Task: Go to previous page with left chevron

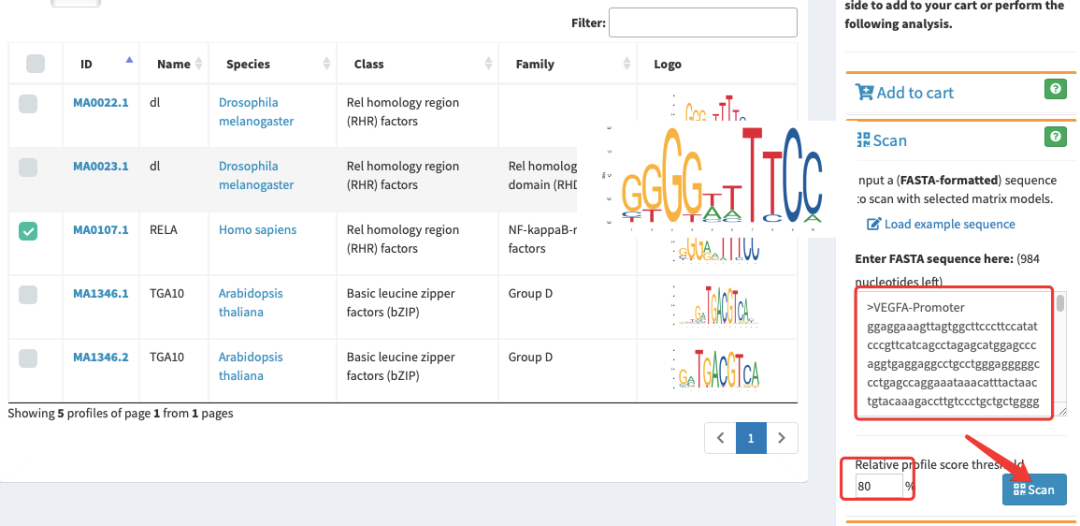Action: (x=720, y=437)
